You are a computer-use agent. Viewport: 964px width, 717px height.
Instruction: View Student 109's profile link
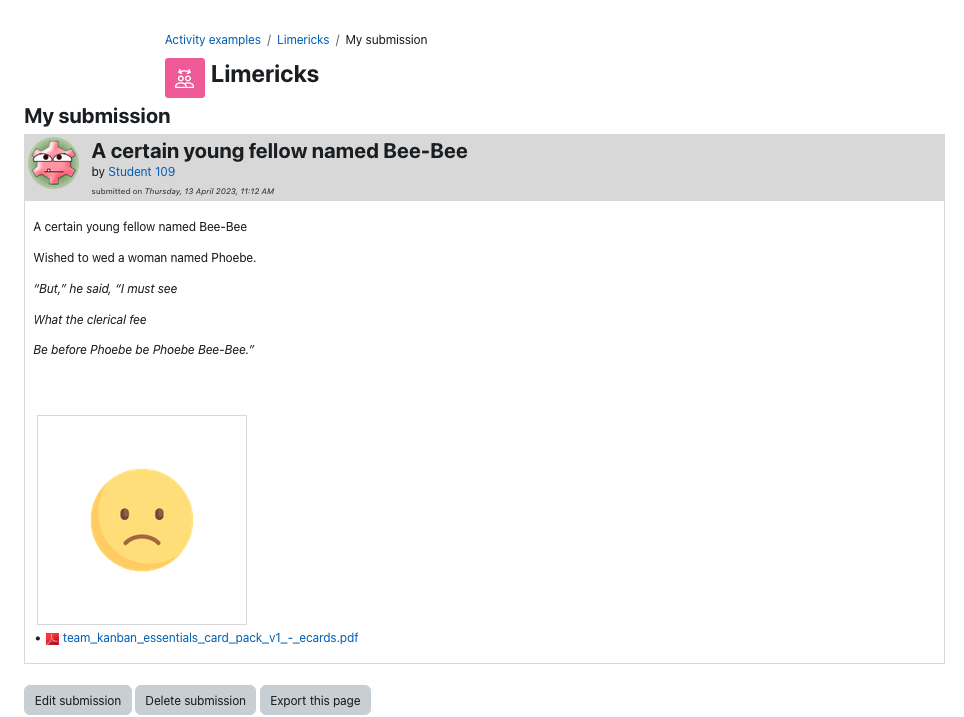141,172
